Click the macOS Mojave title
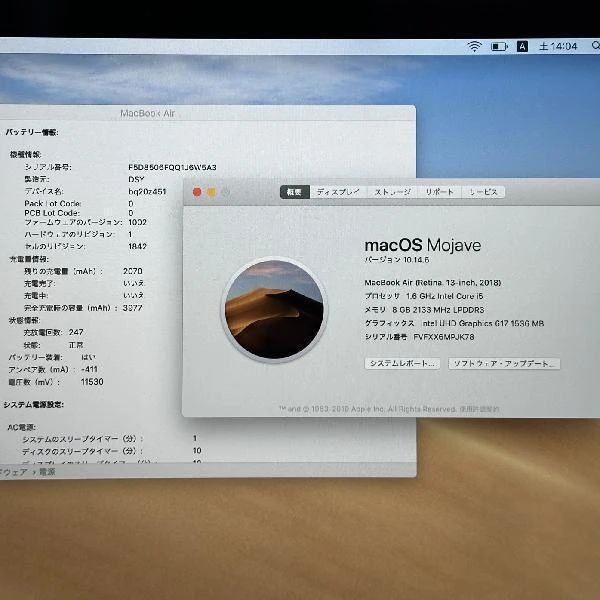 coord(423,245)
